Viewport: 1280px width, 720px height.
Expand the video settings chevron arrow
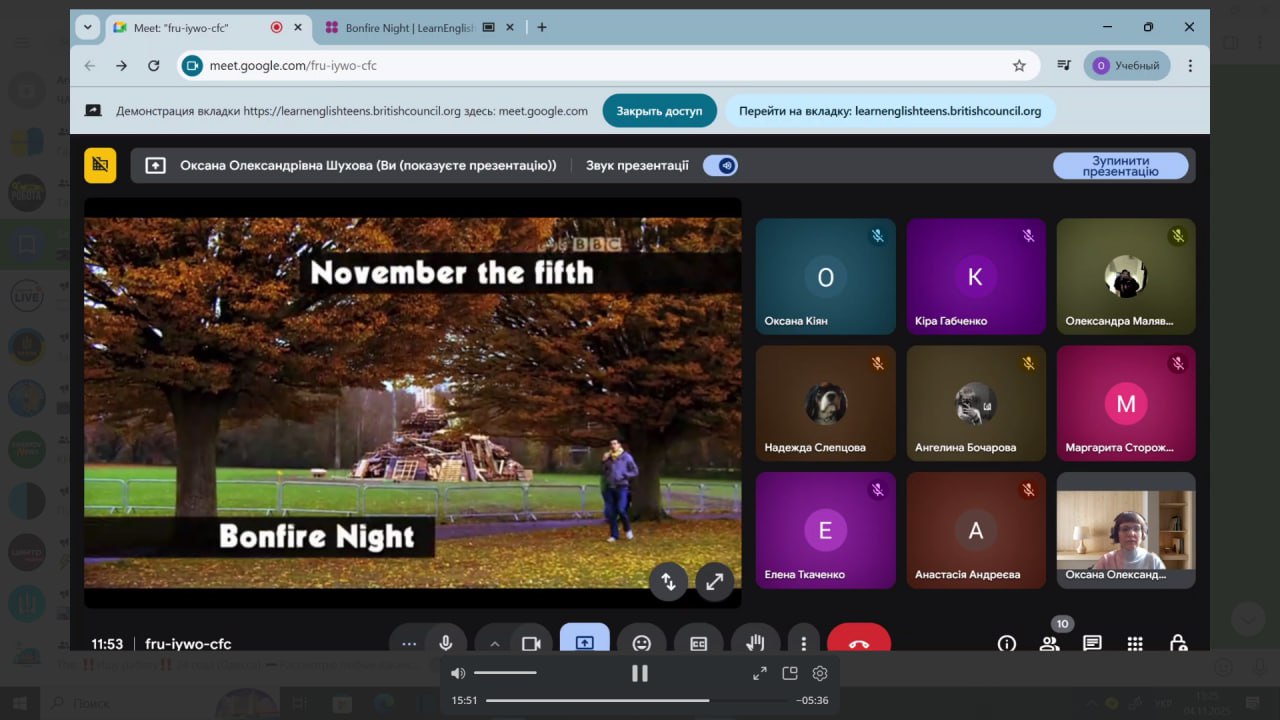pyautogui.click(x=494, y=643)
